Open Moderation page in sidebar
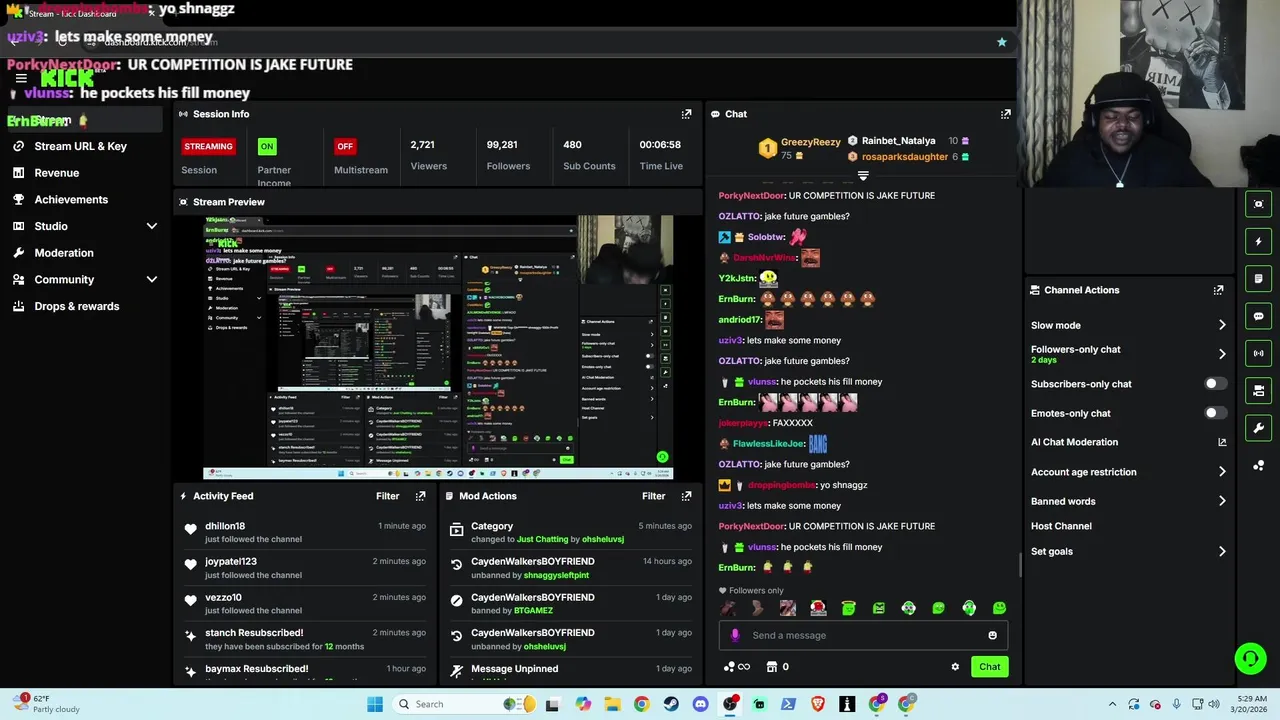 pyautogui.click(x=64, y=253)
